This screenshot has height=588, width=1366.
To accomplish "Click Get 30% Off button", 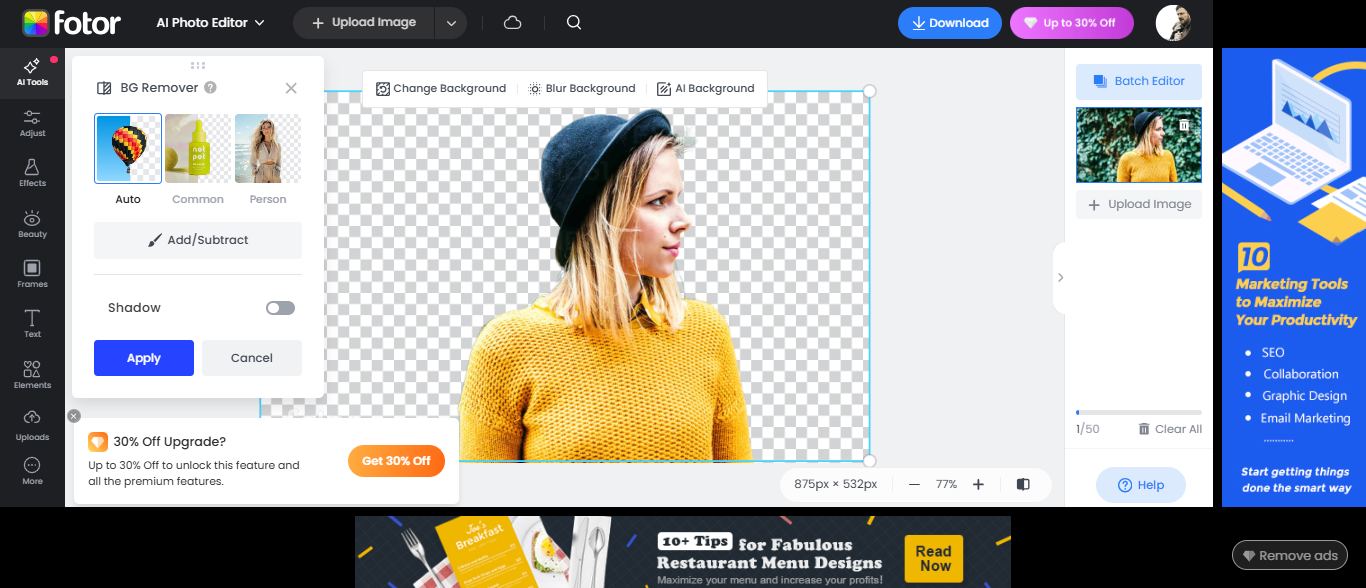I will [x=396, y=461].
